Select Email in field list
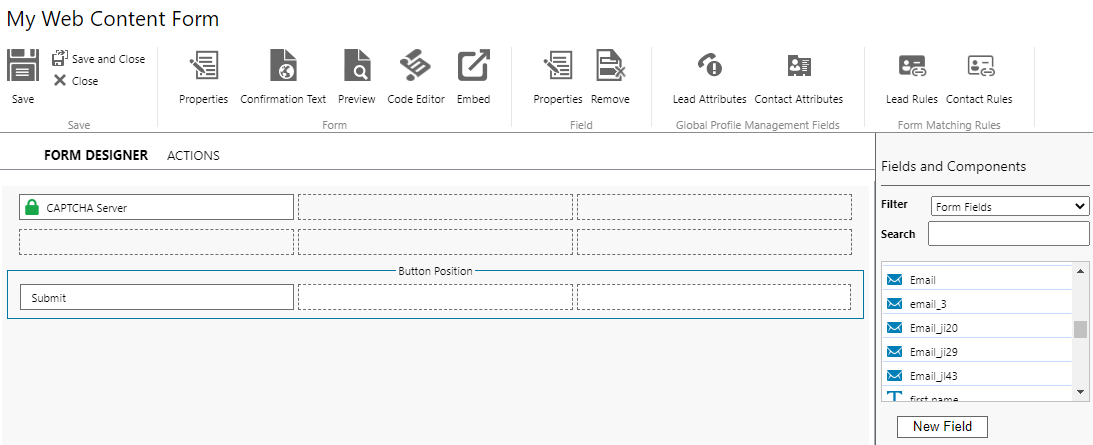1093x445 pixels. pyautogui.click(x=977, y=280)
